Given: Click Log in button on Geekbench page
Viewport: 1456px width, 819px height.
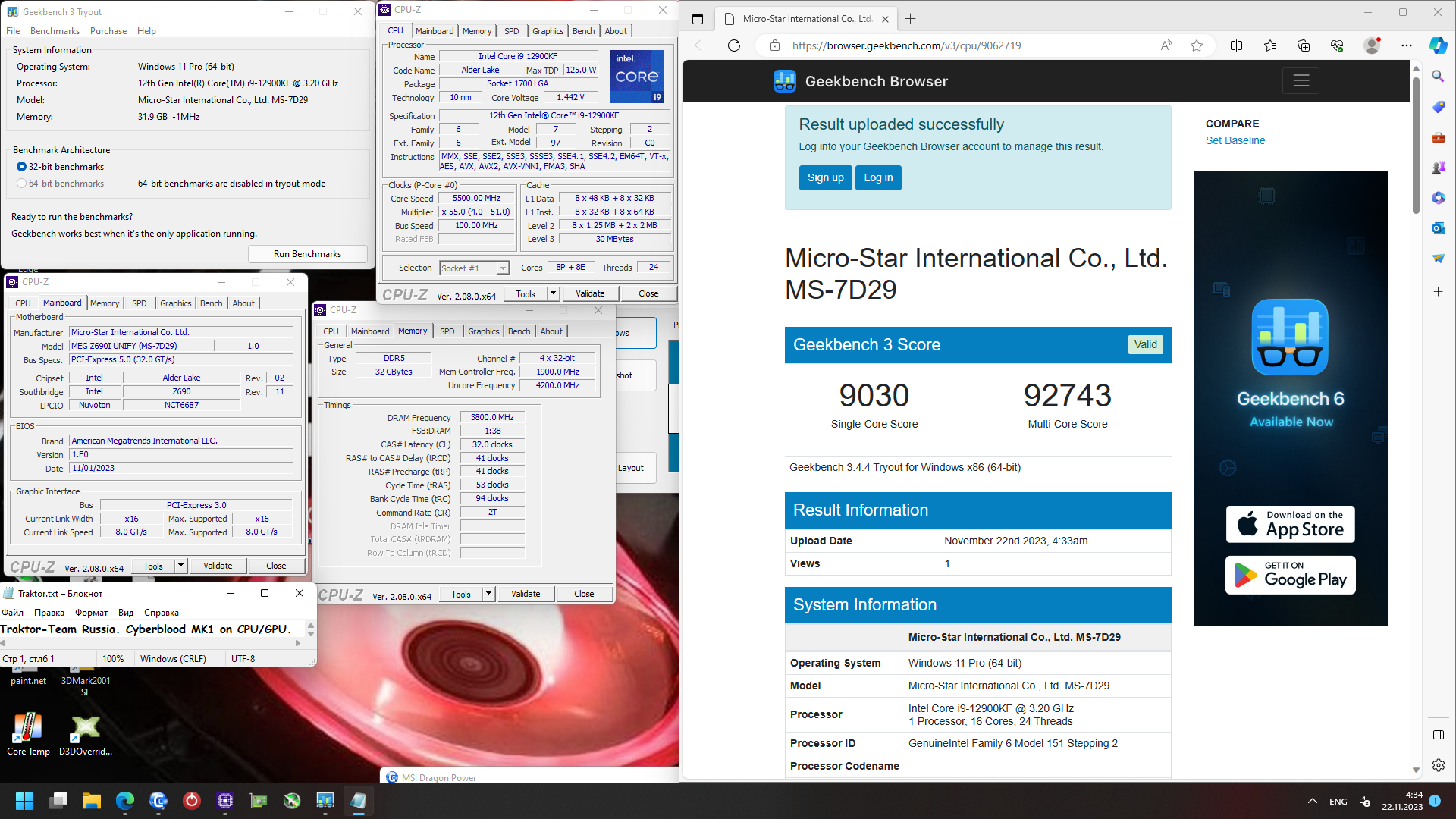Looking at the screenshot, I should pyautogui.click(x=878, y=177).
